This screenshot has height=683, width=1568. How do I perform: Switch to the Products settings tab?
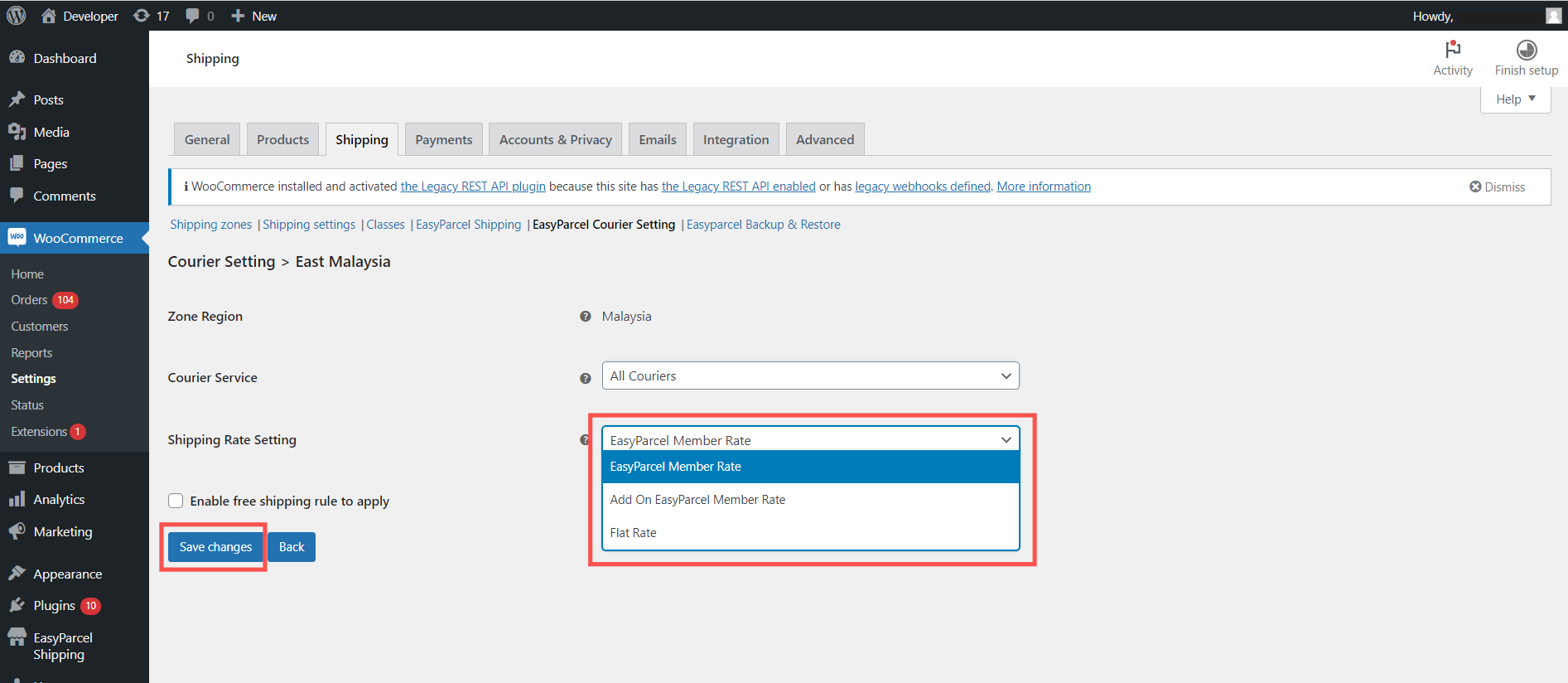tap(282, 139)
